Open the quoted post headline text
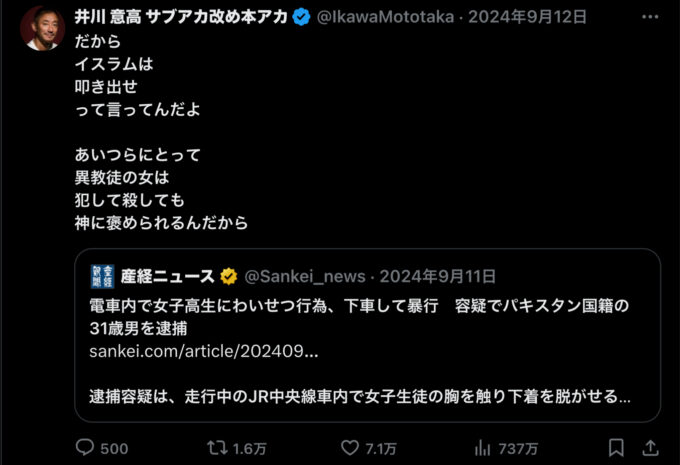Image resolution: width=680 pixels, height=465 pixels. (359, 317)
